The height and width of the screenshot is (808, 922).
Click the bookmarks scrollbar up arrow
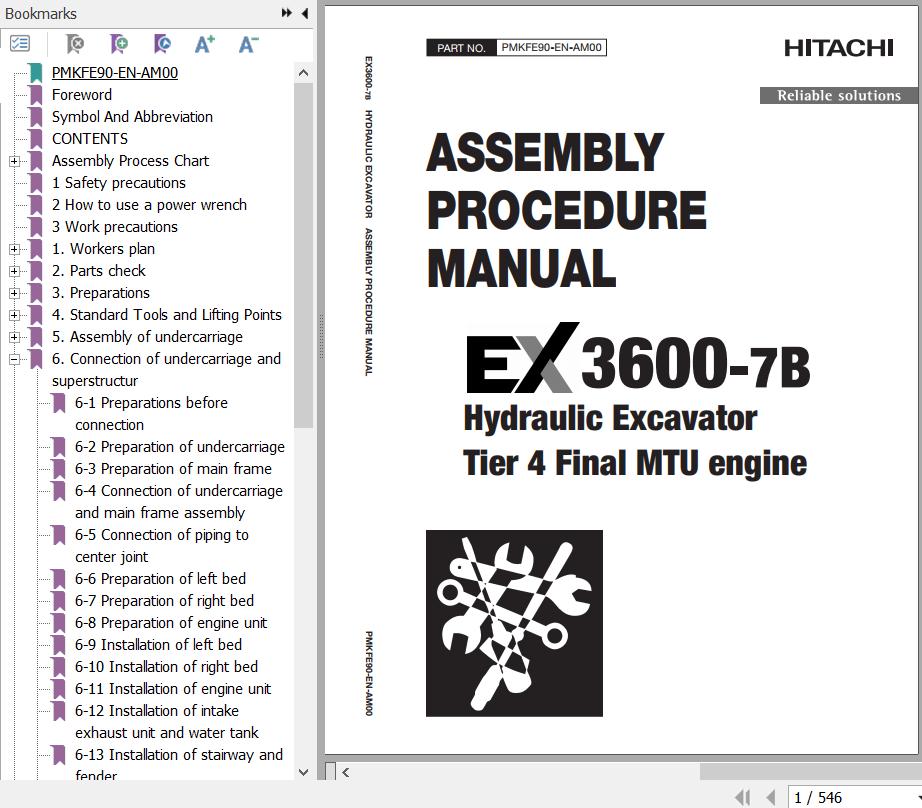click(303, 73)
